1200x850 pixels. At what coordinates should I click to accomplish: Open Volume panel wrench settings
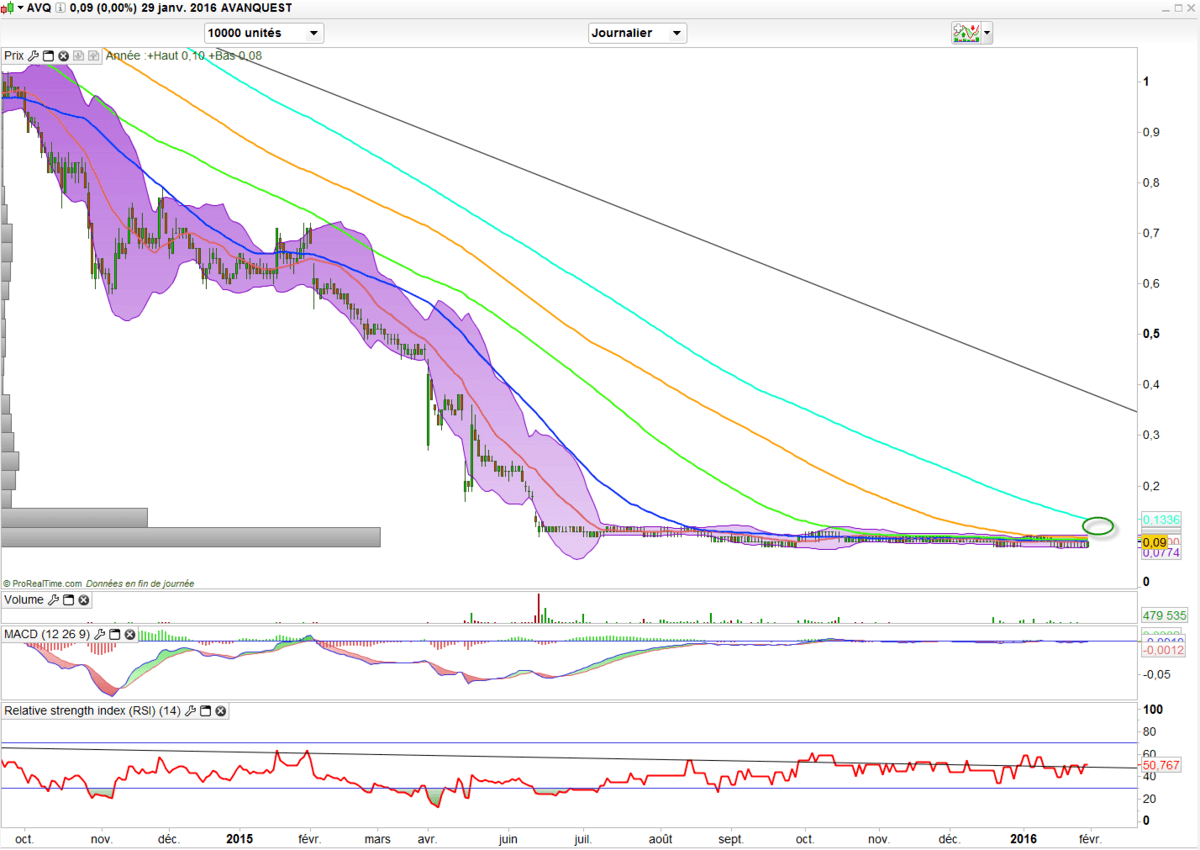(54, 600)
